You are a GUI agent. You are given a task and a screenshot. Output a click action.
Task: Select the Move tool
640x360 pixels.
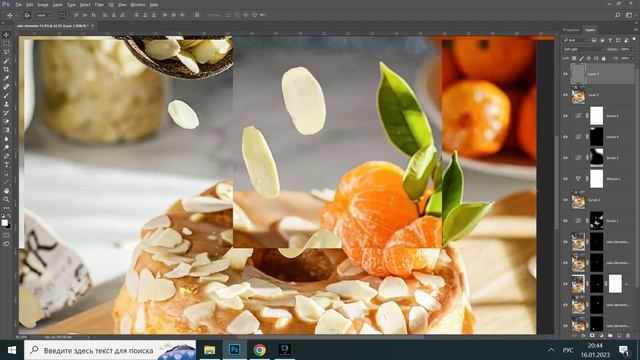point(6,35)
